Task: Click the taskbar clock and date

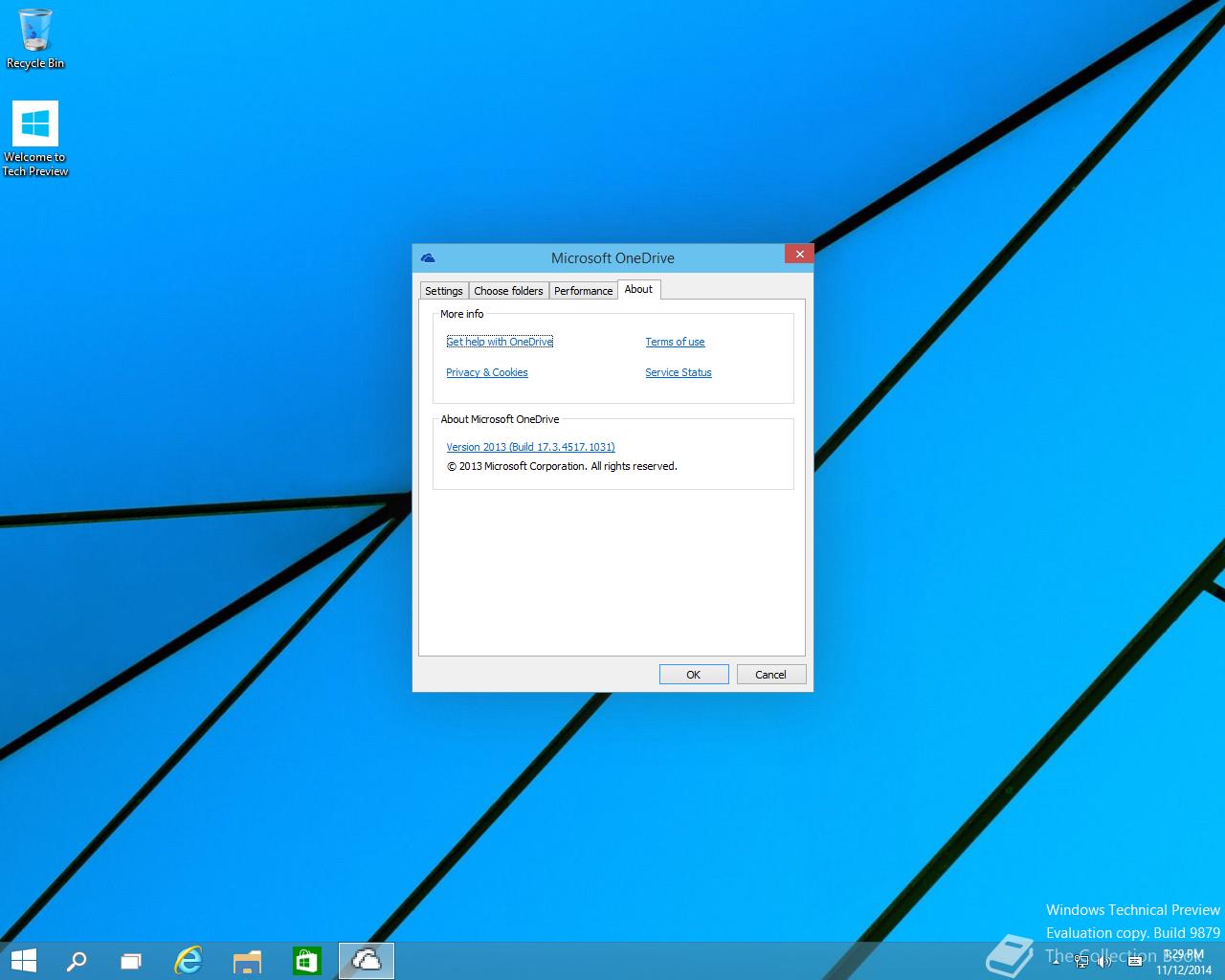Action: point(1184,961)
